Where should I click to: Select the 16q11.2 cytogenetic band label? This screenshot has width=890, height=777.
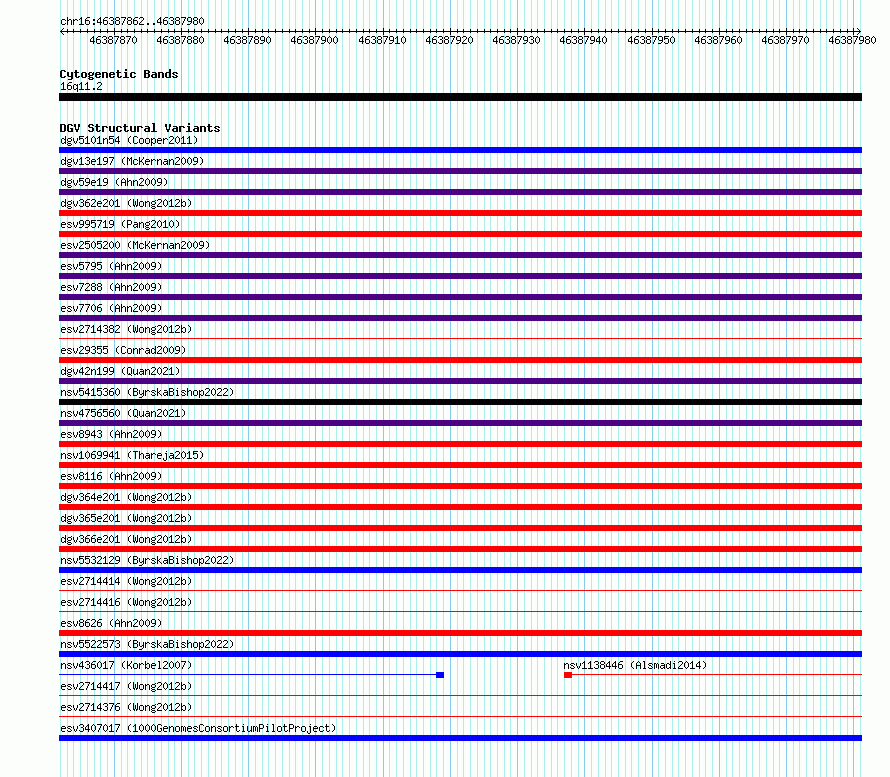pos(81,86)
